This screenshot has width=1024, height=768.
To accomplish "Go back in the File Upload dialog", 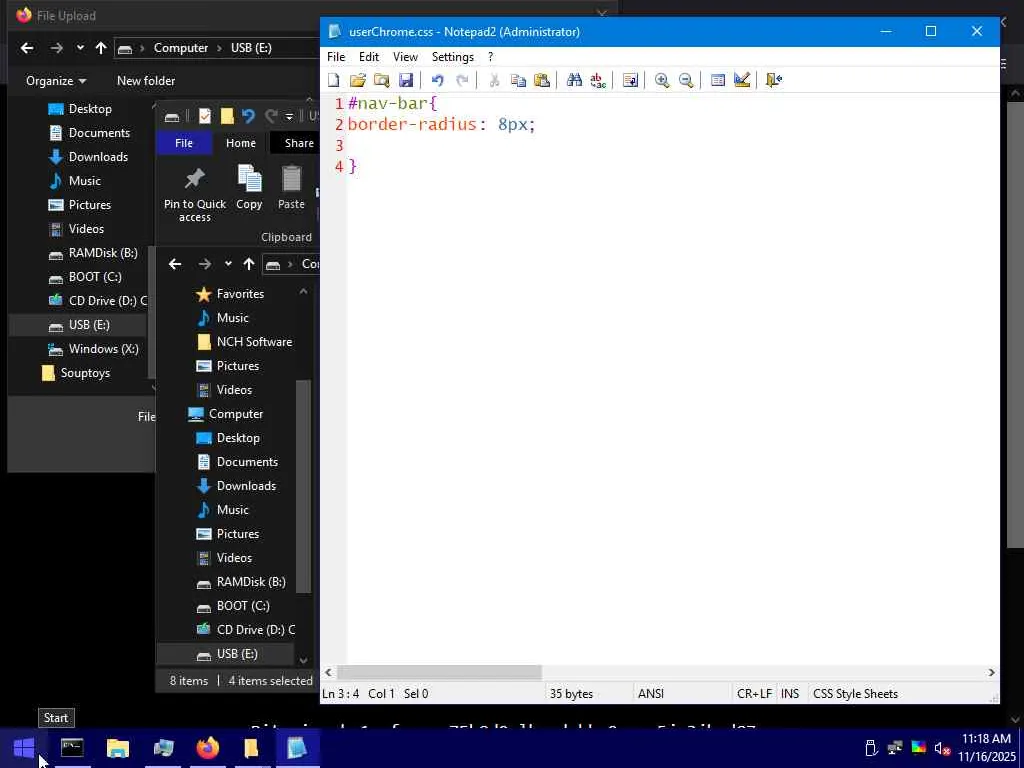I will pyautogui.click(x=27, y=48).
